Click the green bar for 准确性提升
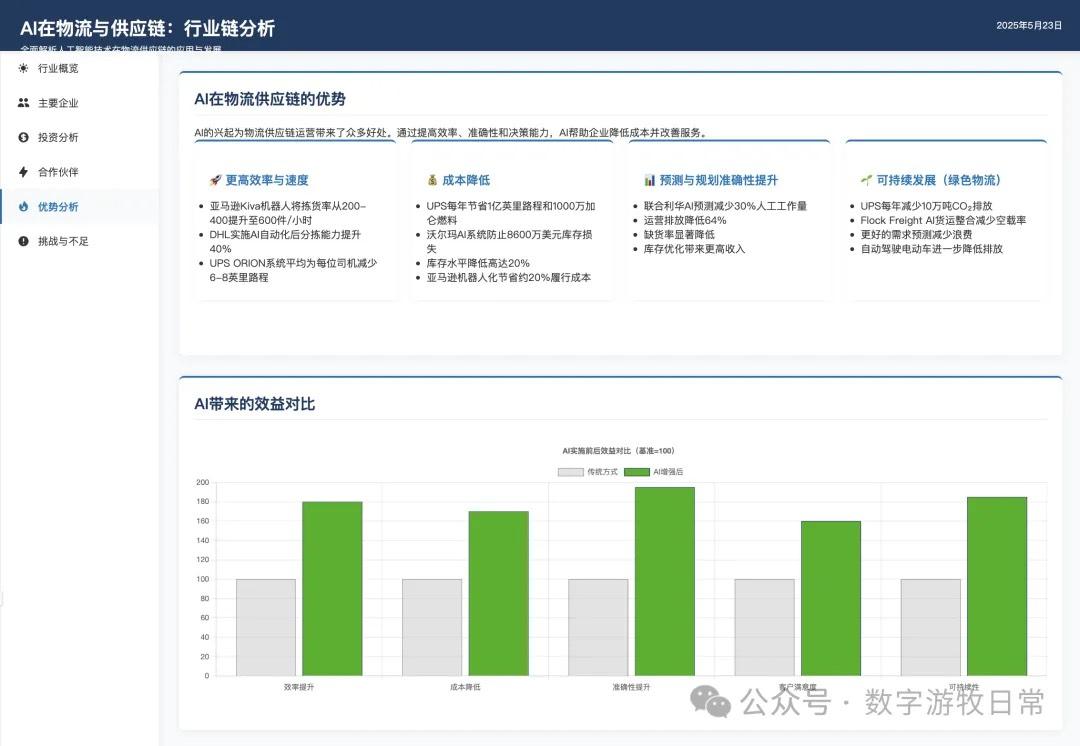The height and width of the screenshot is (746, 1080). pos(664,581)
